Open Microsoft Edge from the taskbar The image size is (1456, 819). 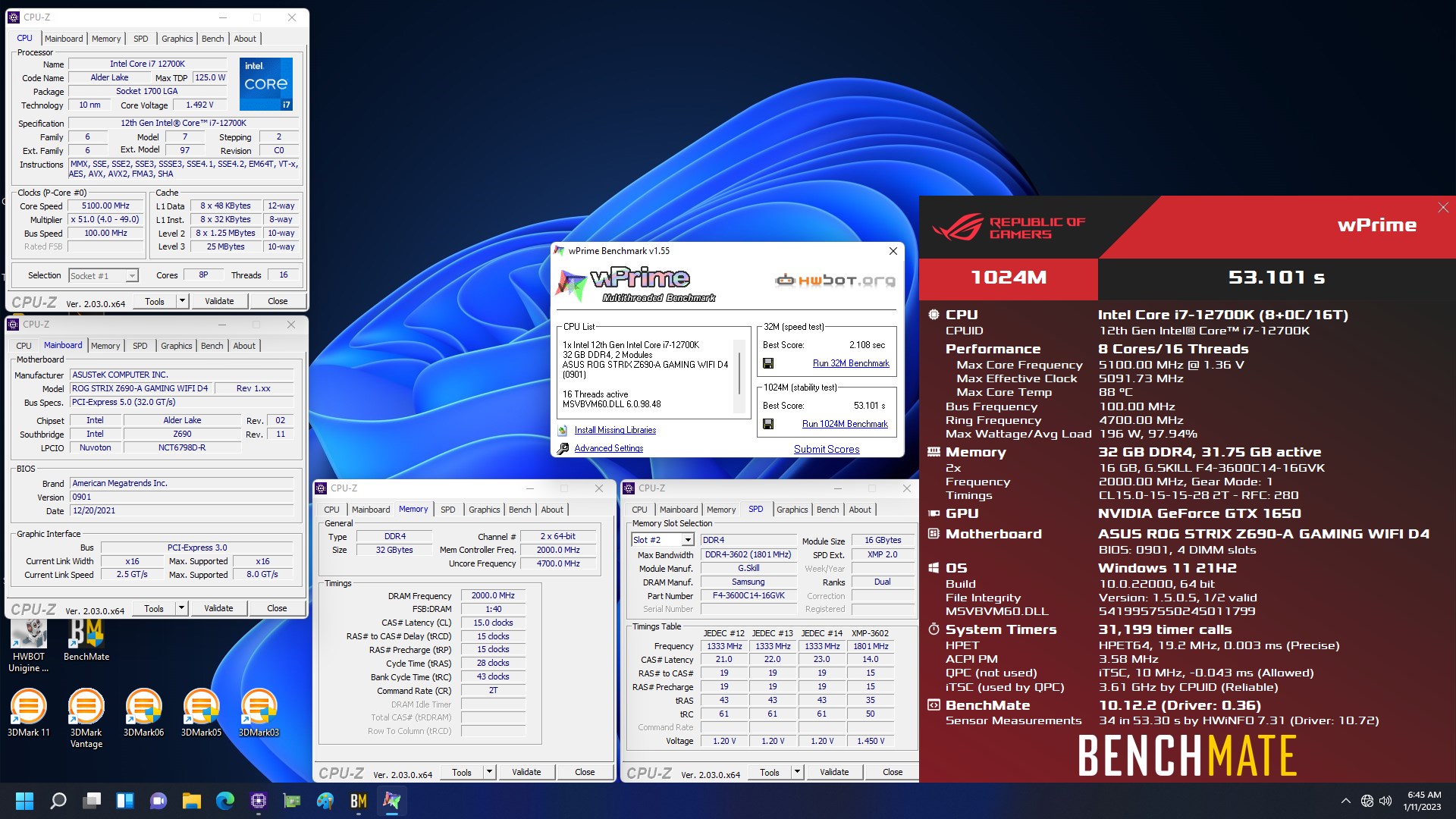click(x=225, y=801)
